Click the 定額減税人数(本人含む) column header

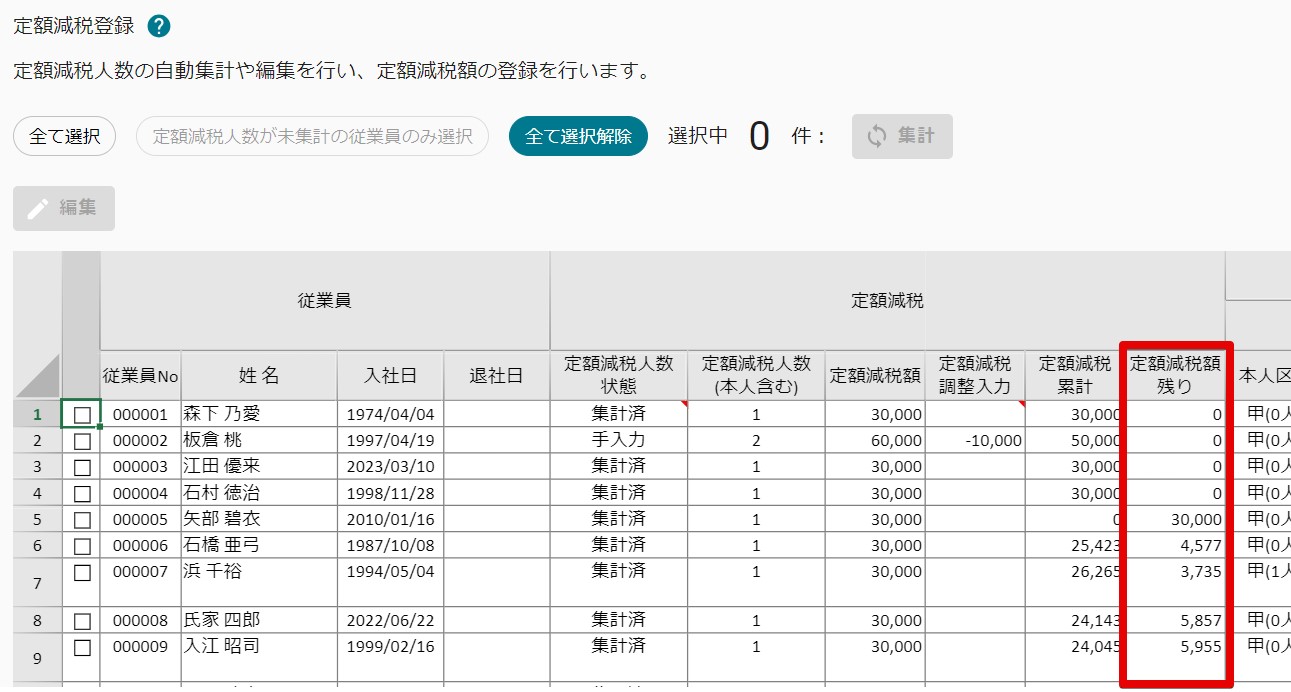click(756, 376)
